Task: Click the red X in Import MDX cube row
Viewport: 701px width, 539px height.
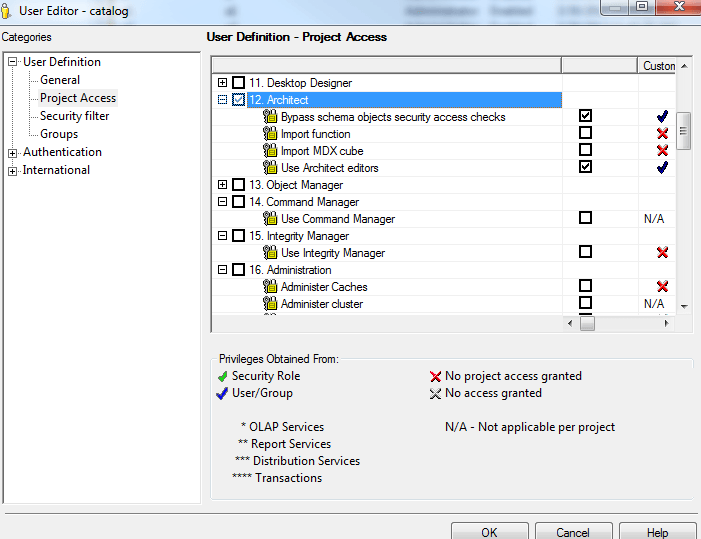Action: pyautogui.click(x=662, y=150)
